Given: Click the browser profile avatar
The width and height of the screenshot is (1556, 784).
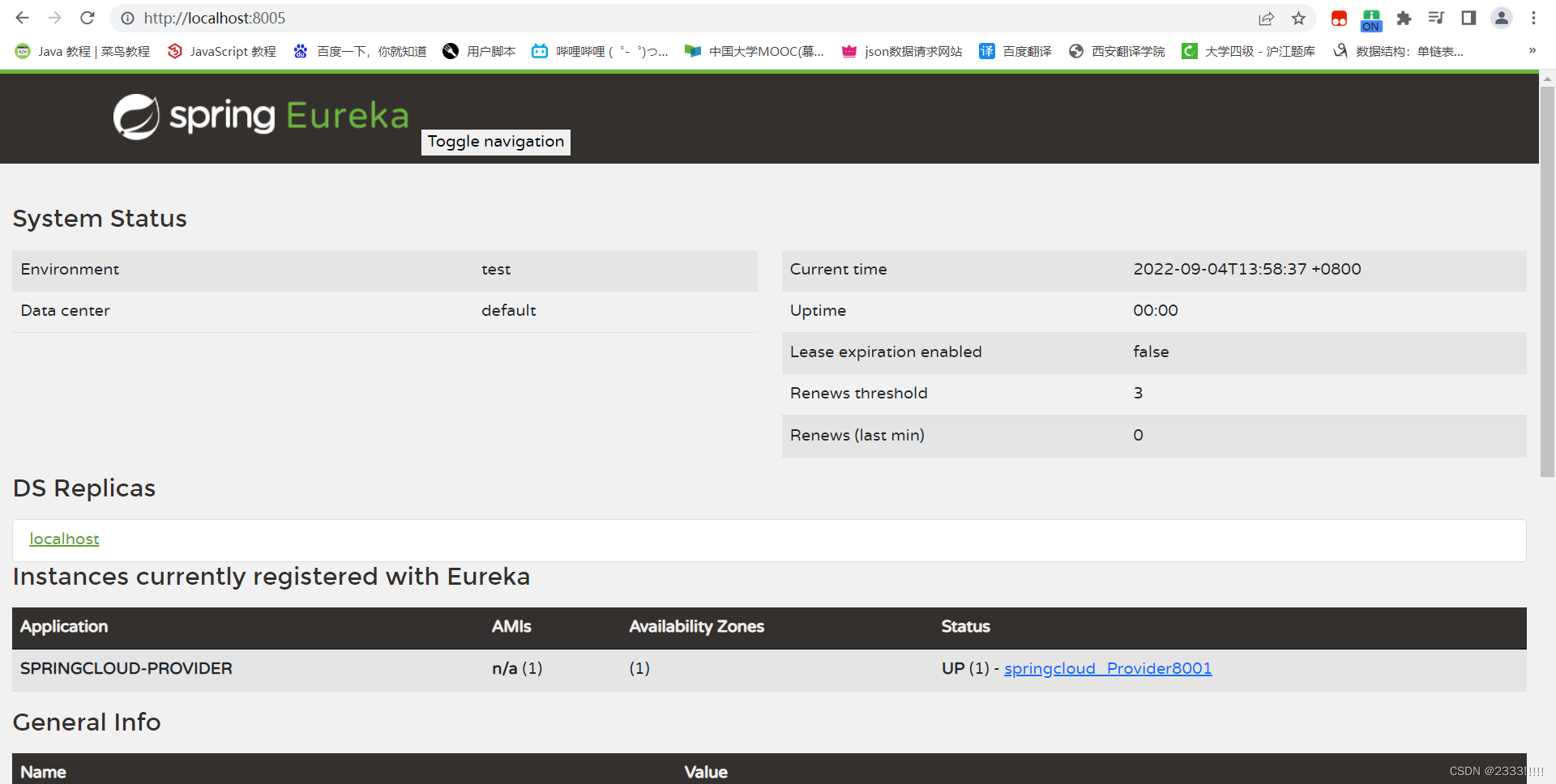Looking at the screenshot, I should point(1501,18).
